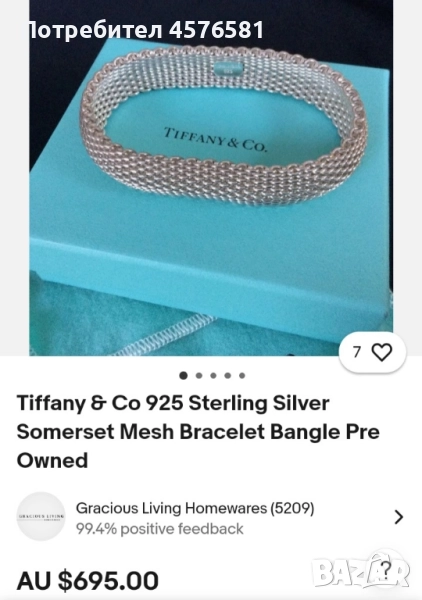422x600 pixels.
Task: Click the Tiffany & Co listing title
Action: 198,432
